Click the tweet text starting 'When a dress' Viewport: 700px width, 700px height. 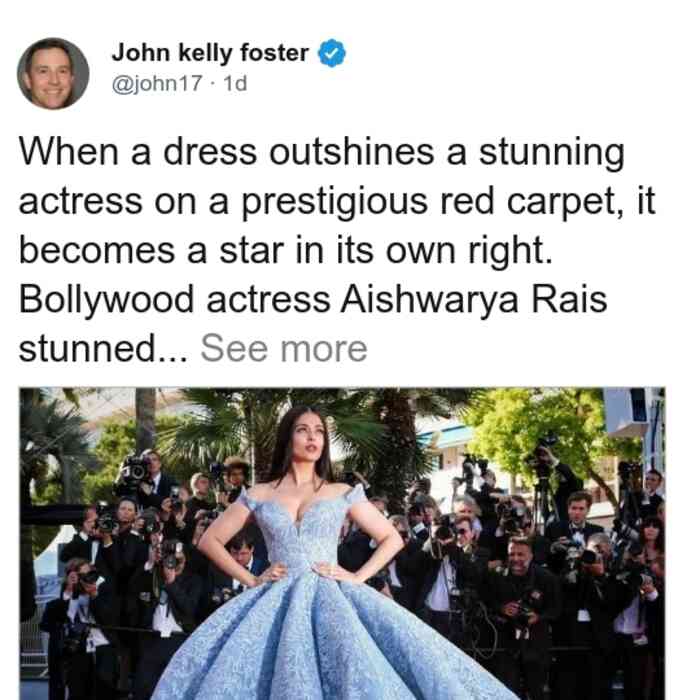[x=337, y=250]
